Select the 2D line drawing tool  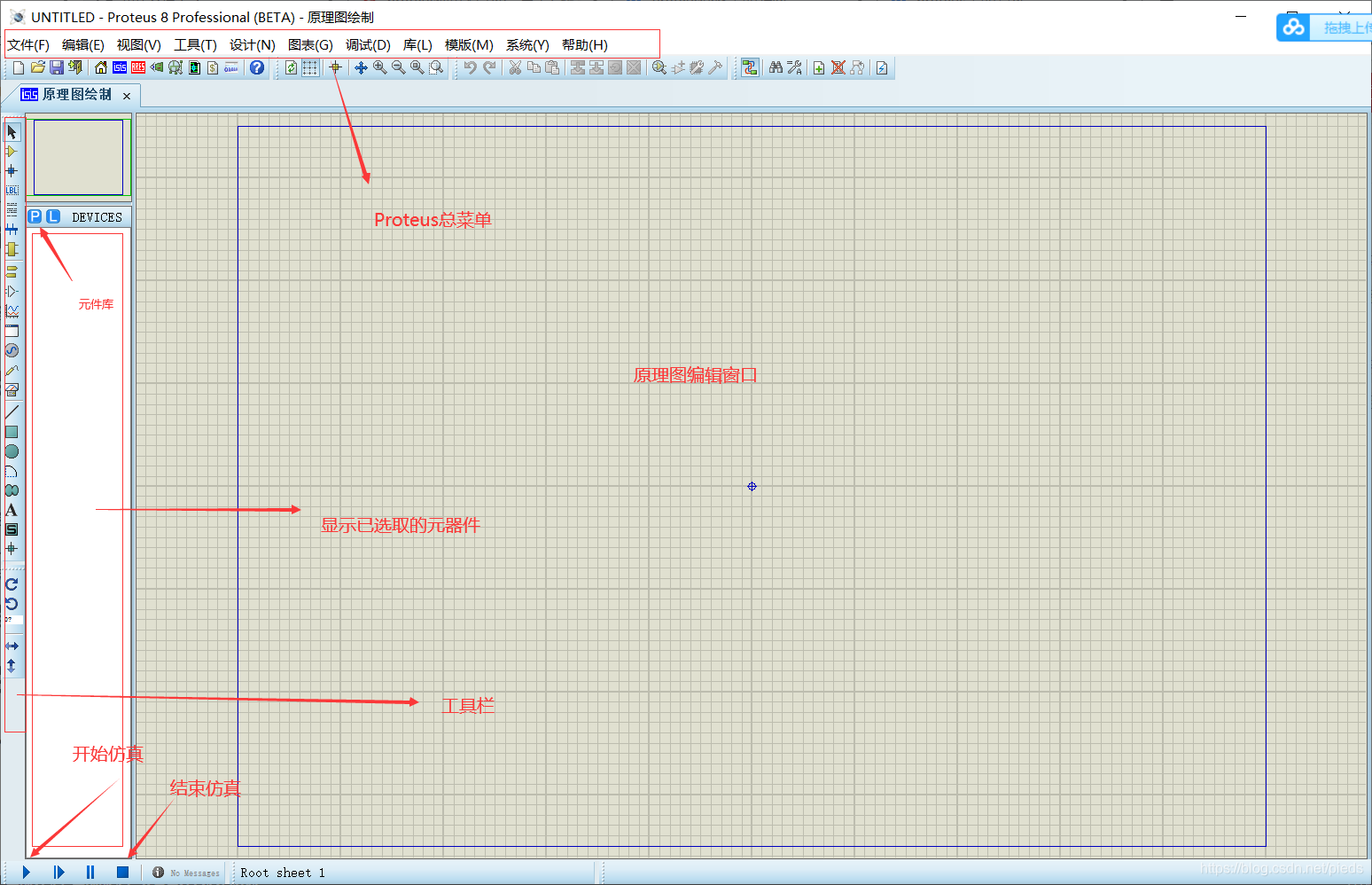pyautogui.click(x=12, y=412)
